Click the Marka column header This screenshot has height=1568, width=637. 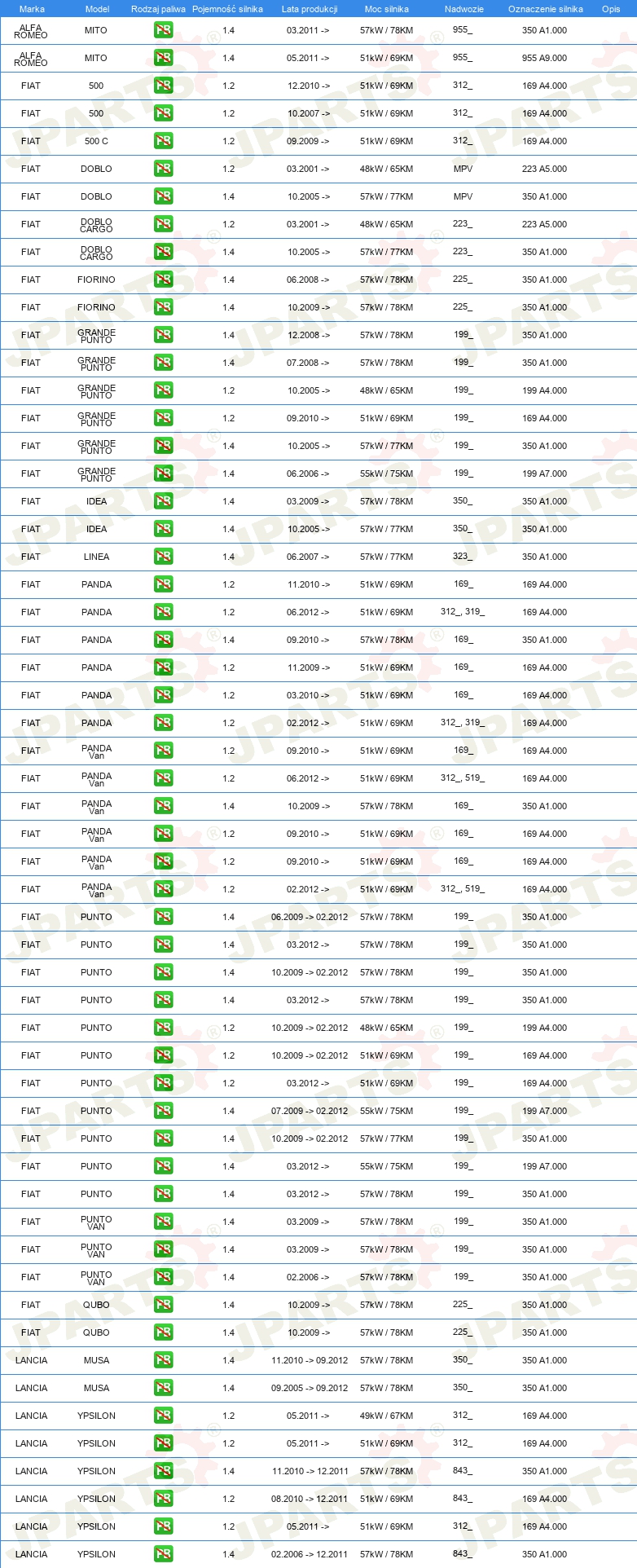tap(32, 9)
